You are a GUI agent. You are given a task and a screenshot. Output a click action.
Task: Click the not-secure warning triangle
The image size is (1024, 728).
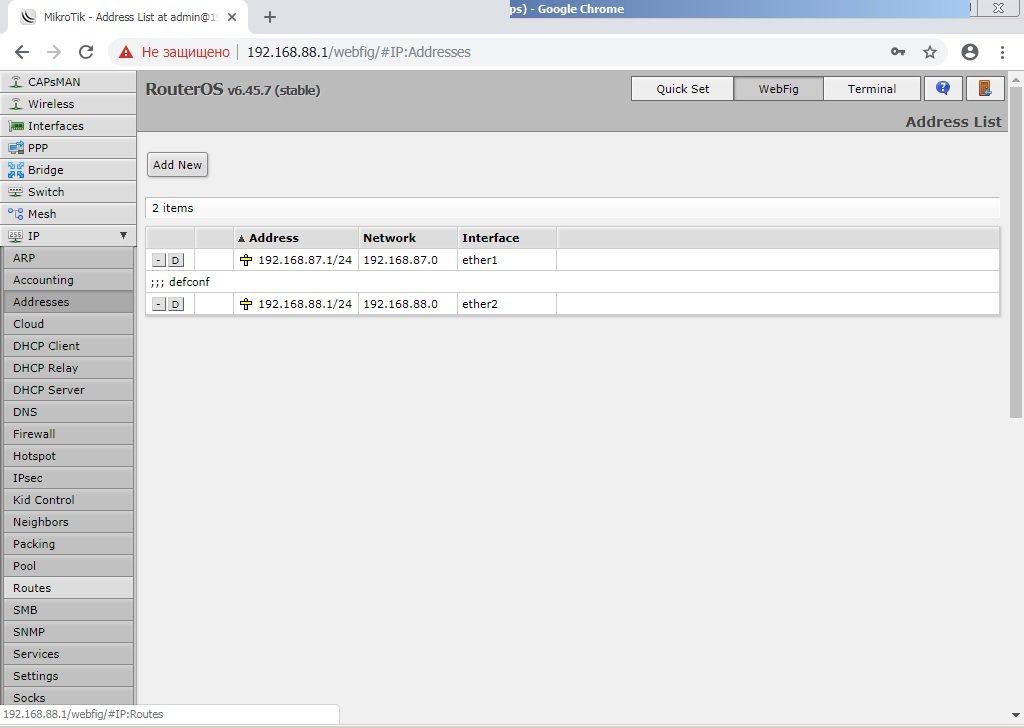(126, 52)
